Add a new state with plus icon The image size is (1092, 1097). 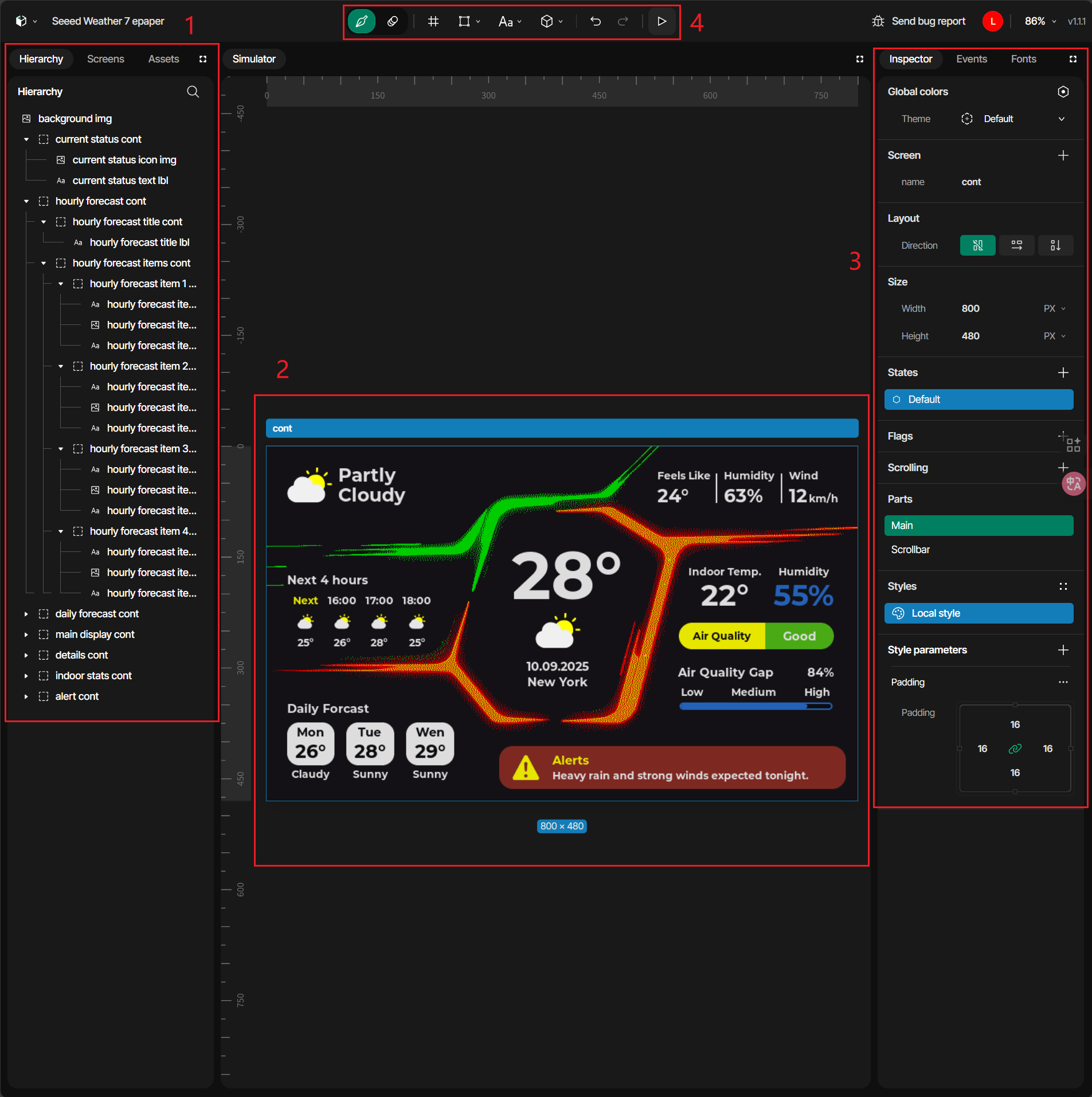pos(1063,373)
